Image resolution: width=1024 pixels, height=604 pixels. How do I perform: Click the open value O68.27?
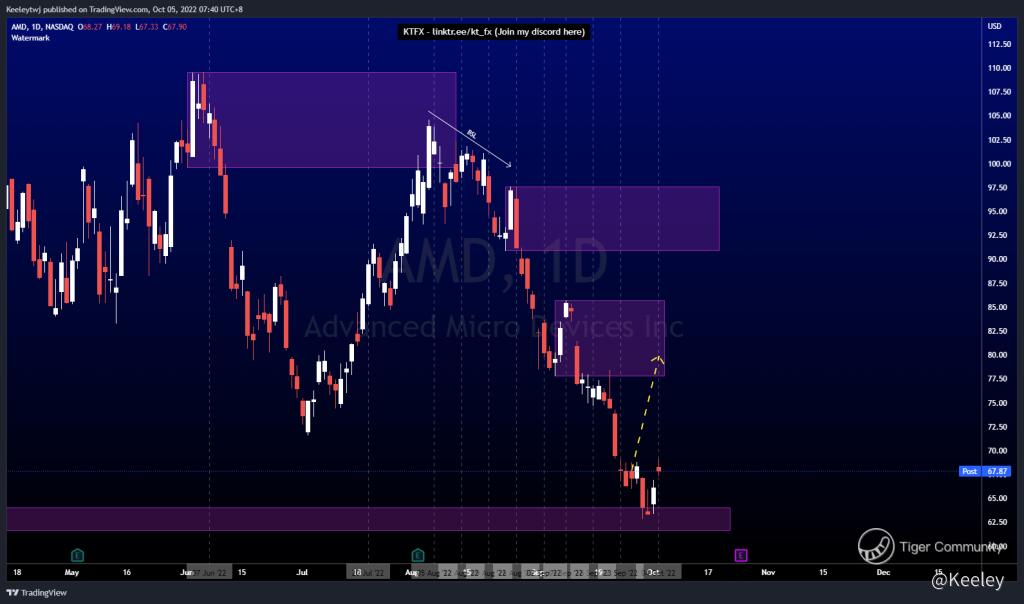coord(89,27)
